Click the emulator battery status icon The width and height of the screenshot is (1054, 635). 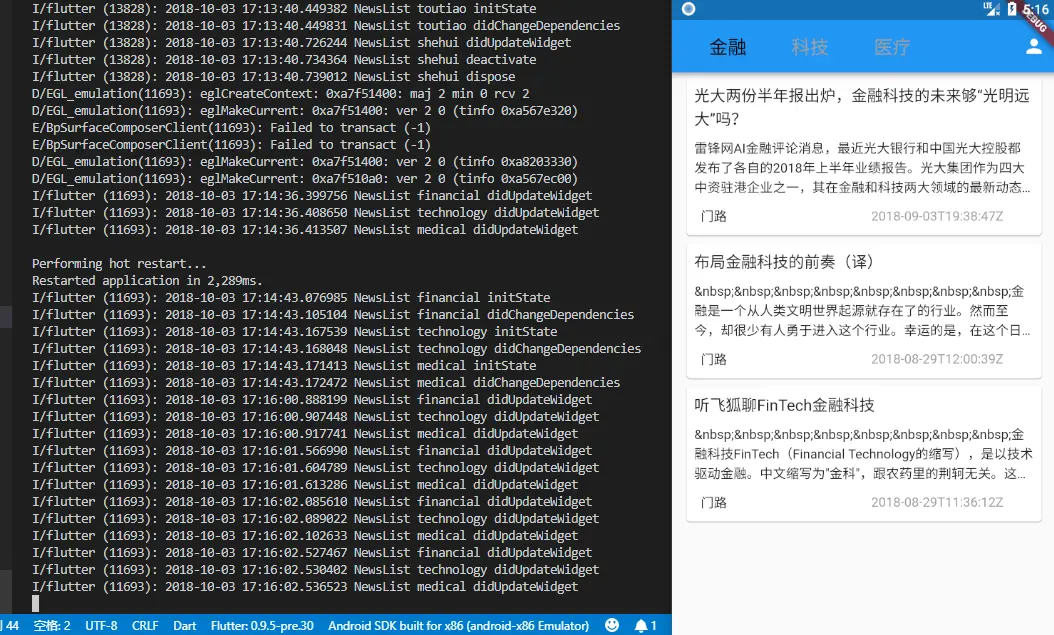coord(1012,9)
